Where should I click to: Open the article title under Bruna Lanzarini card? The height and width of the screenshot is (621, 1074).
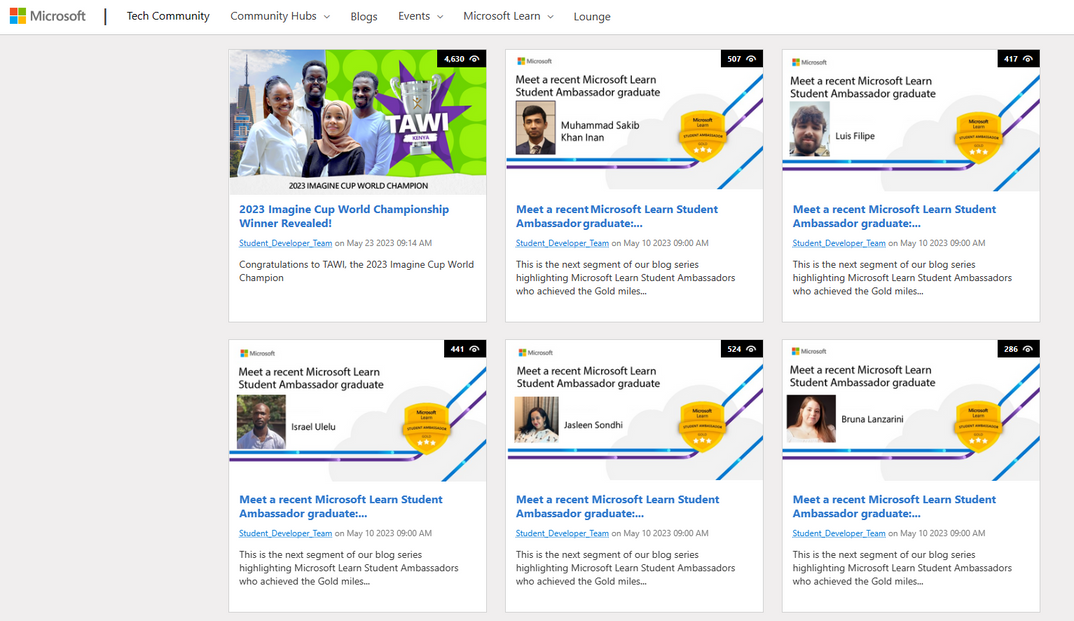point(894,507)
